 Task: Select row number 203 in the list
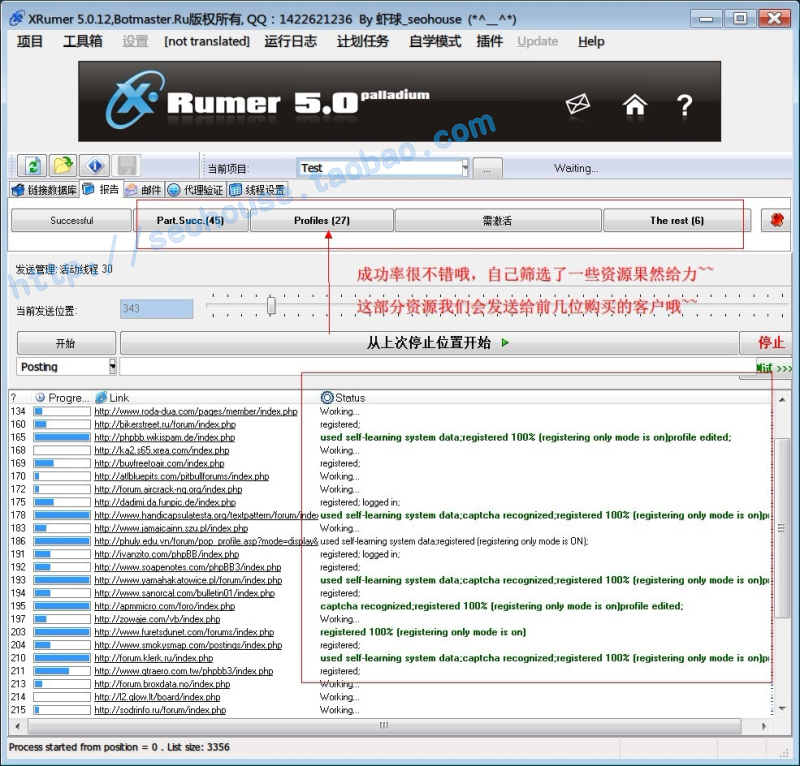pyautogui.click(x=18, y=632)
